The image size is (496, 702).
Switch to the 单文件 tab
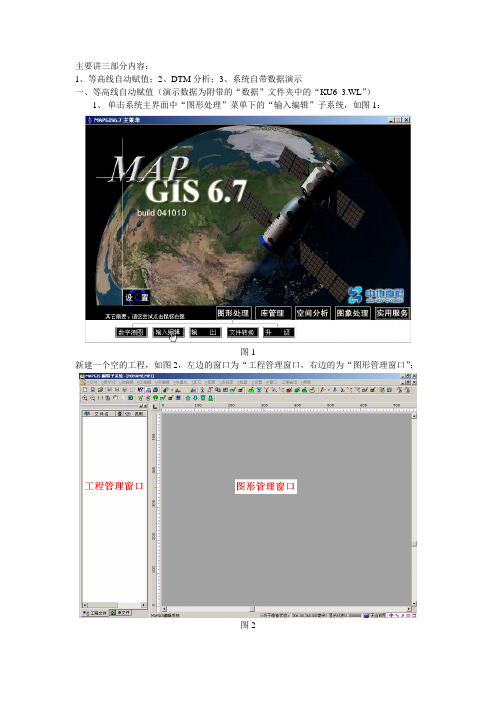tap(120, 612)
